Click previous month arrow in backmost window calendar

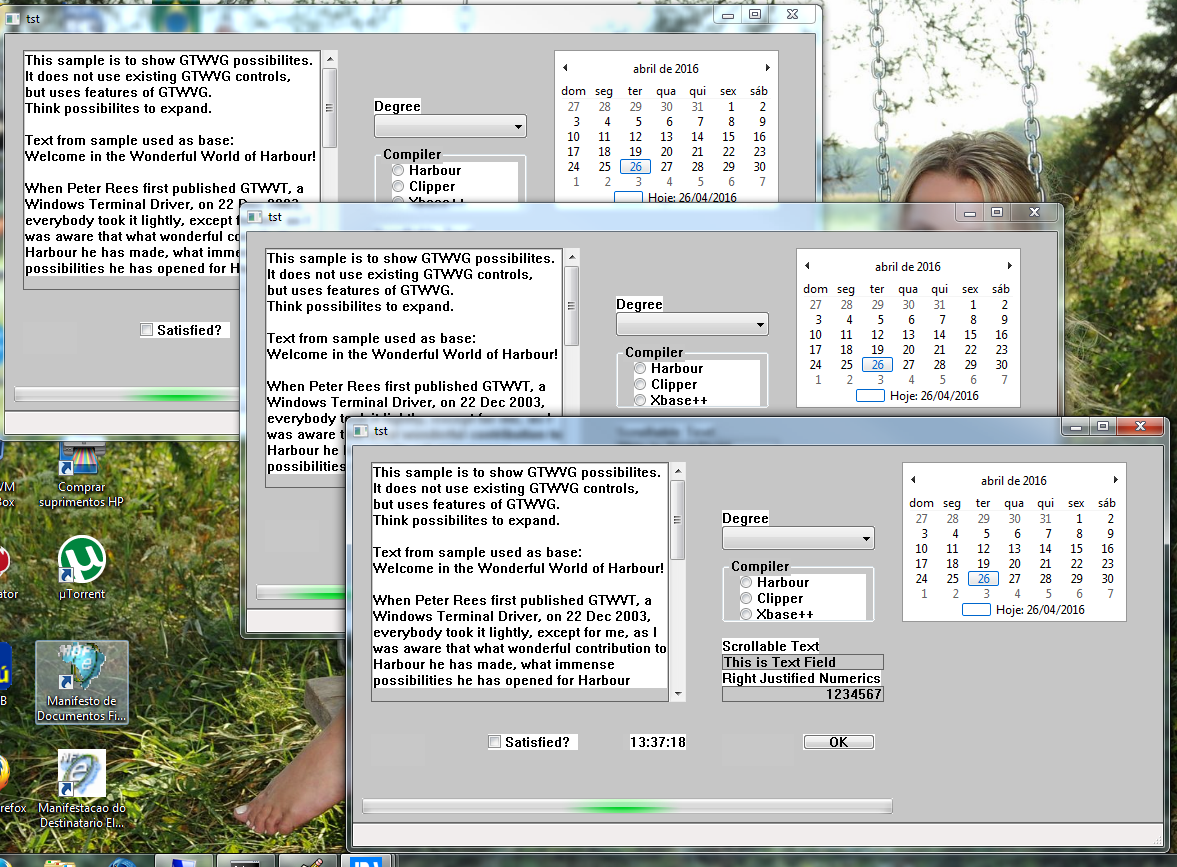(565, 68)
